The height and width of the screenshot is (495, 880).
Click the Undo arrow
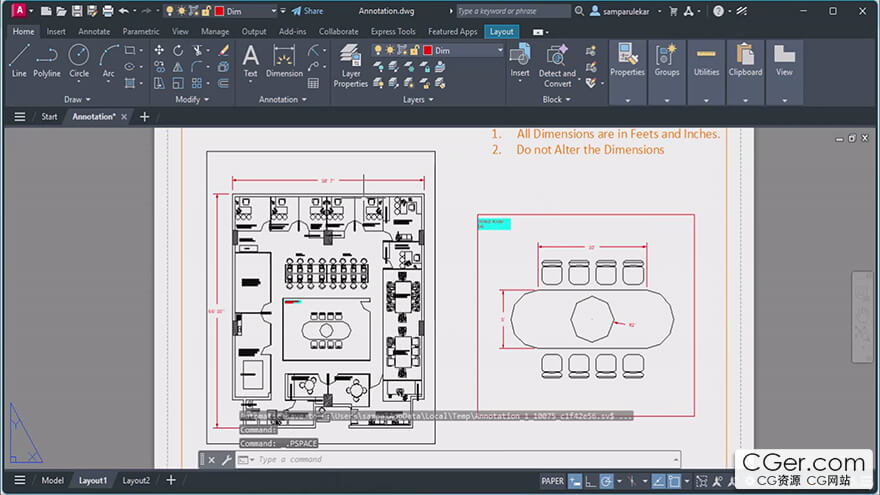pyautogui.click(x=123, y=11)
